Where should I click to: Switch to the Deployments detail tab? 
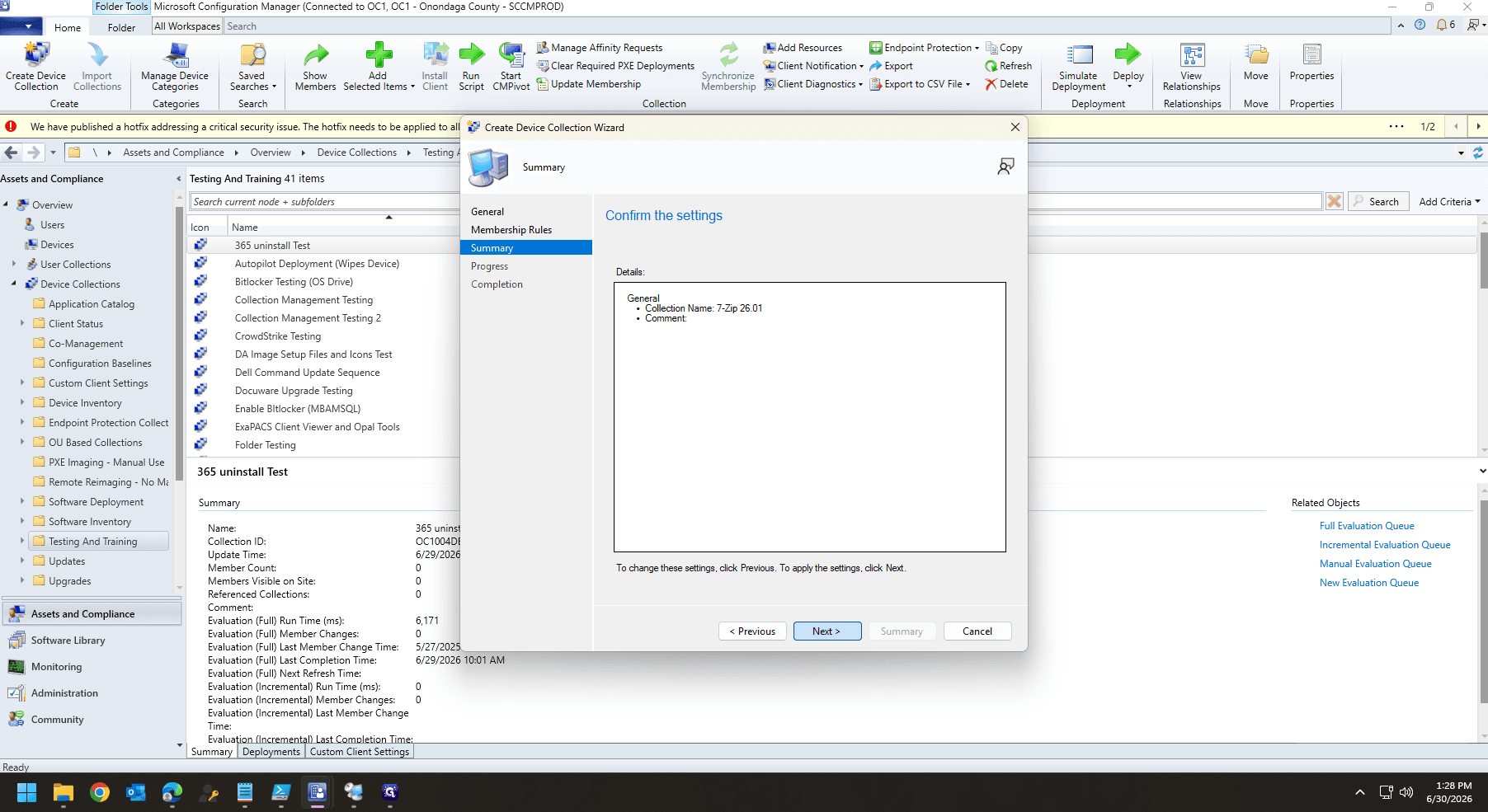(271, 752)
